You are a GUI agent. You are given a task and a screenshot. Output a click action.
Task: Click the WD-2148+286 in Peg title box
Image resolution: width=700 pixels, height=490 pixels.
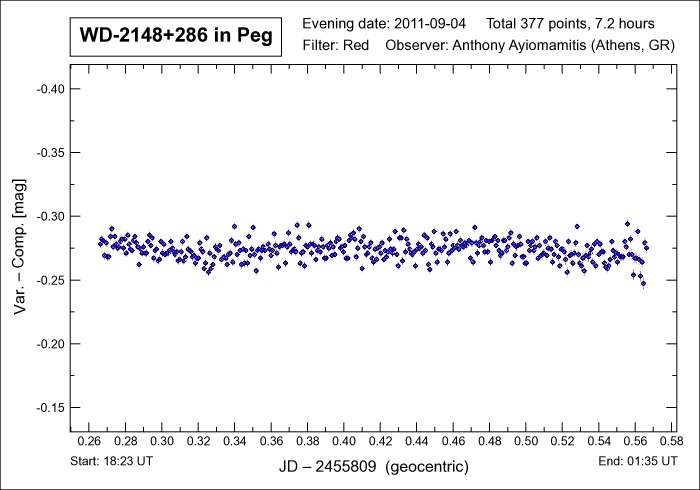(176, 37)
